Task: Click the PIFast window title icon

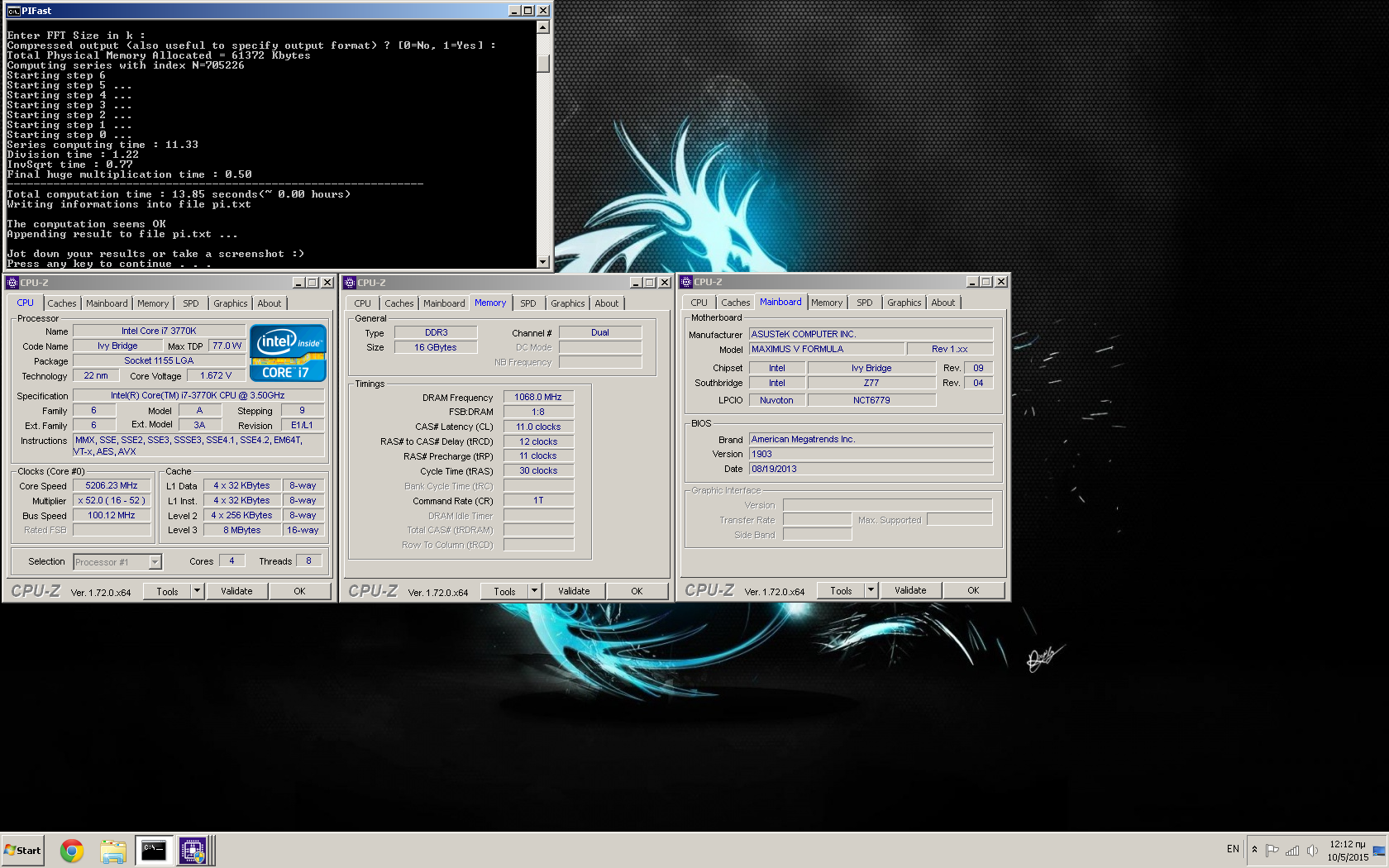Action: tap(13, 11)
